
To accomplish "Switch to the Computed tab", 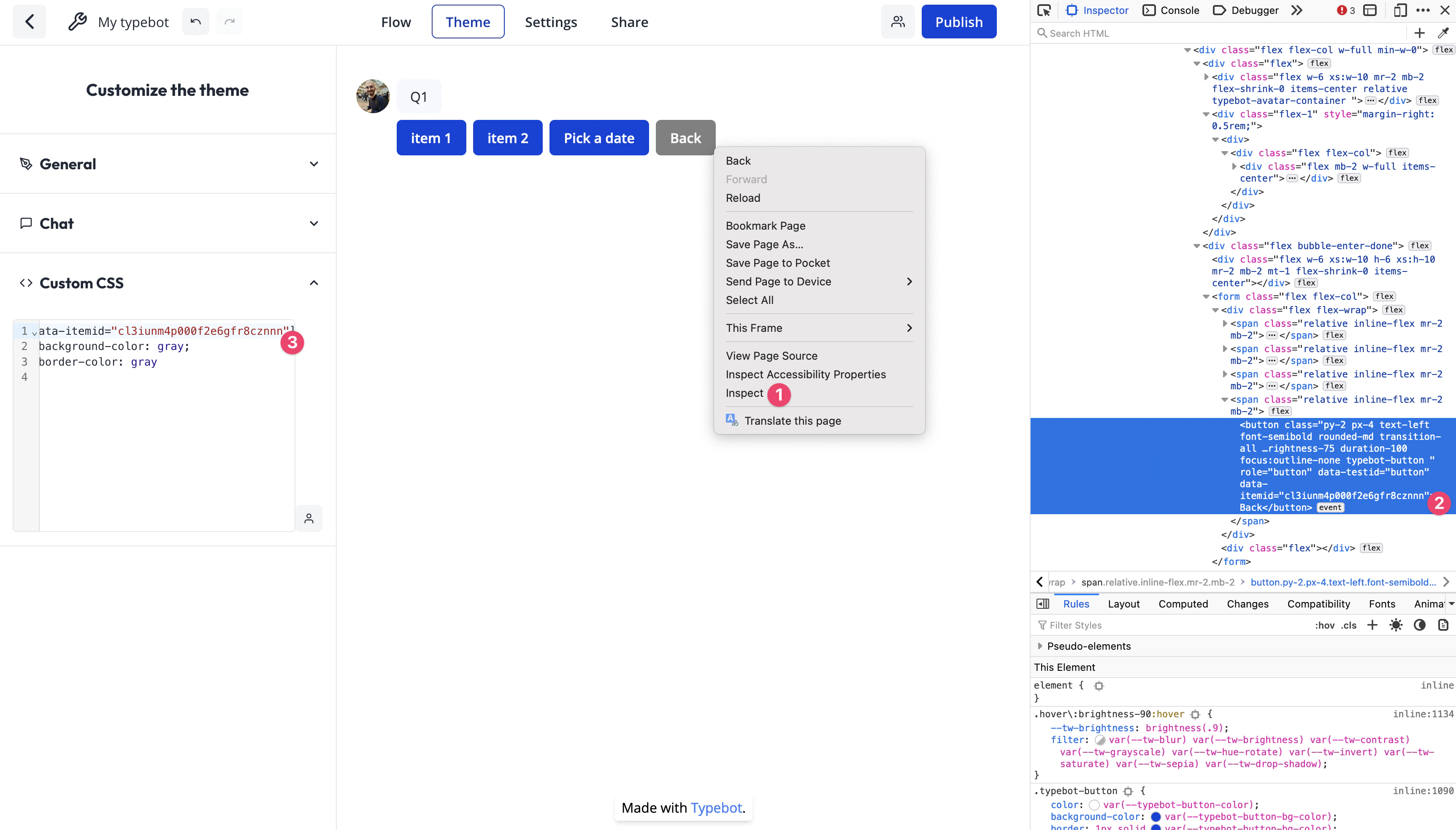I will [1183, 604].
